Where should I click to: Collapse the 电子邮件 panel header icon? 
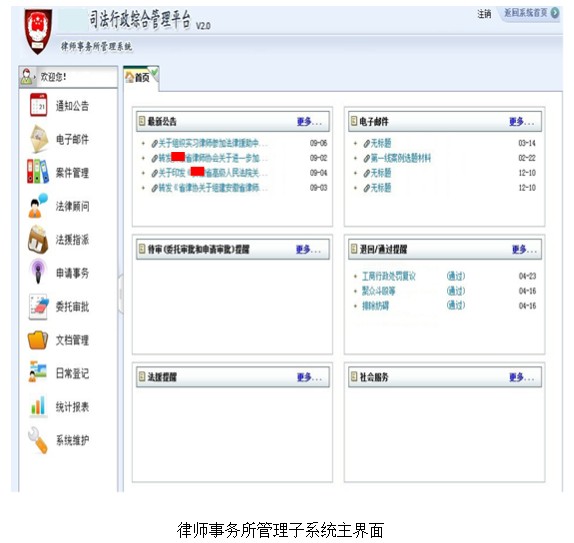tap(354, 120)
